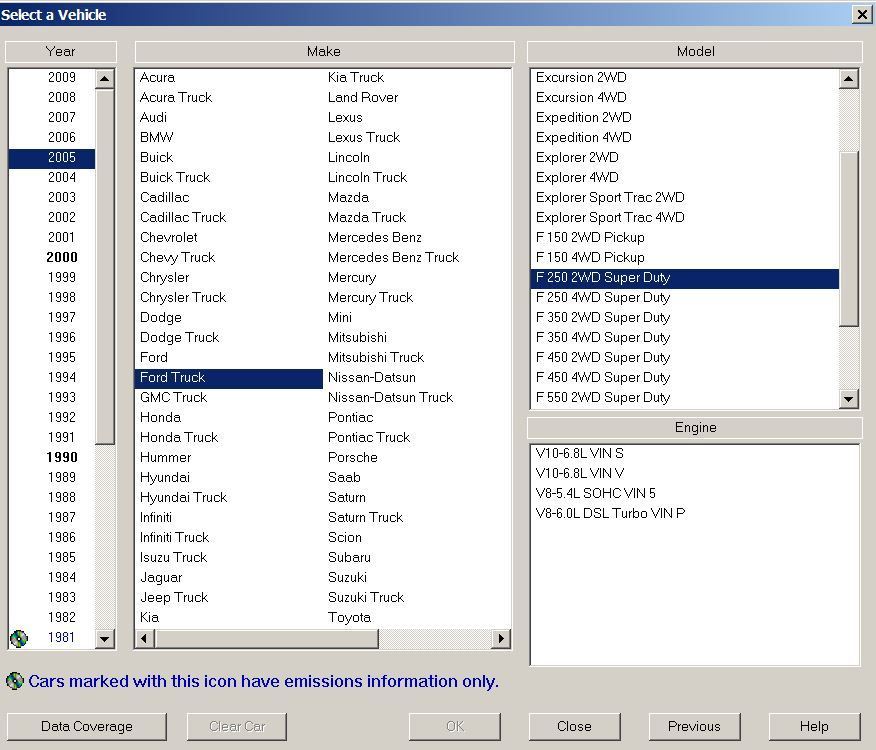The height and width of the screenshot is (750, 876).
Task: Click the Model list scroll-down arrow
Action: (x=849, y=399)
